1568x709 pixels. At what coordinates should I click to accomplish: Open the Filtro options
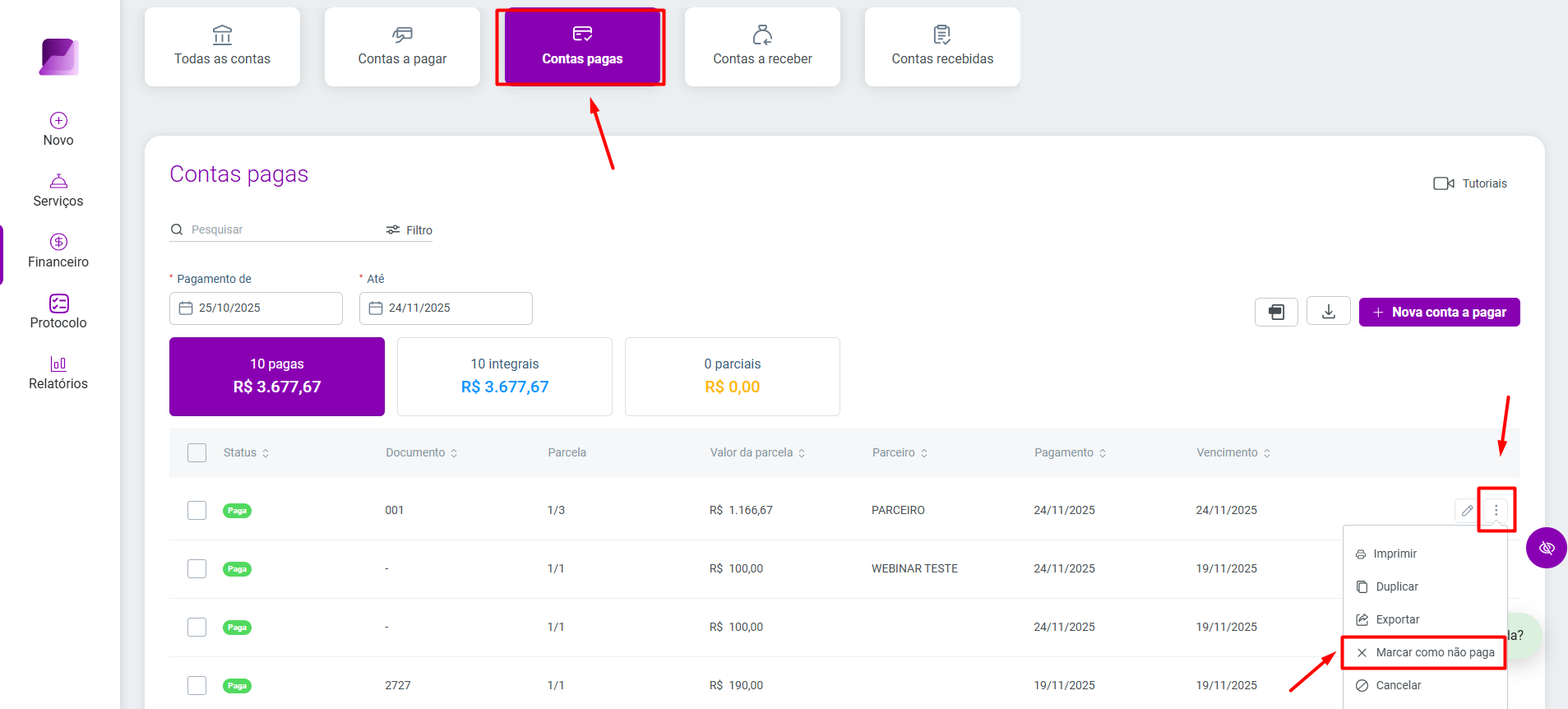tap(409, 230)
